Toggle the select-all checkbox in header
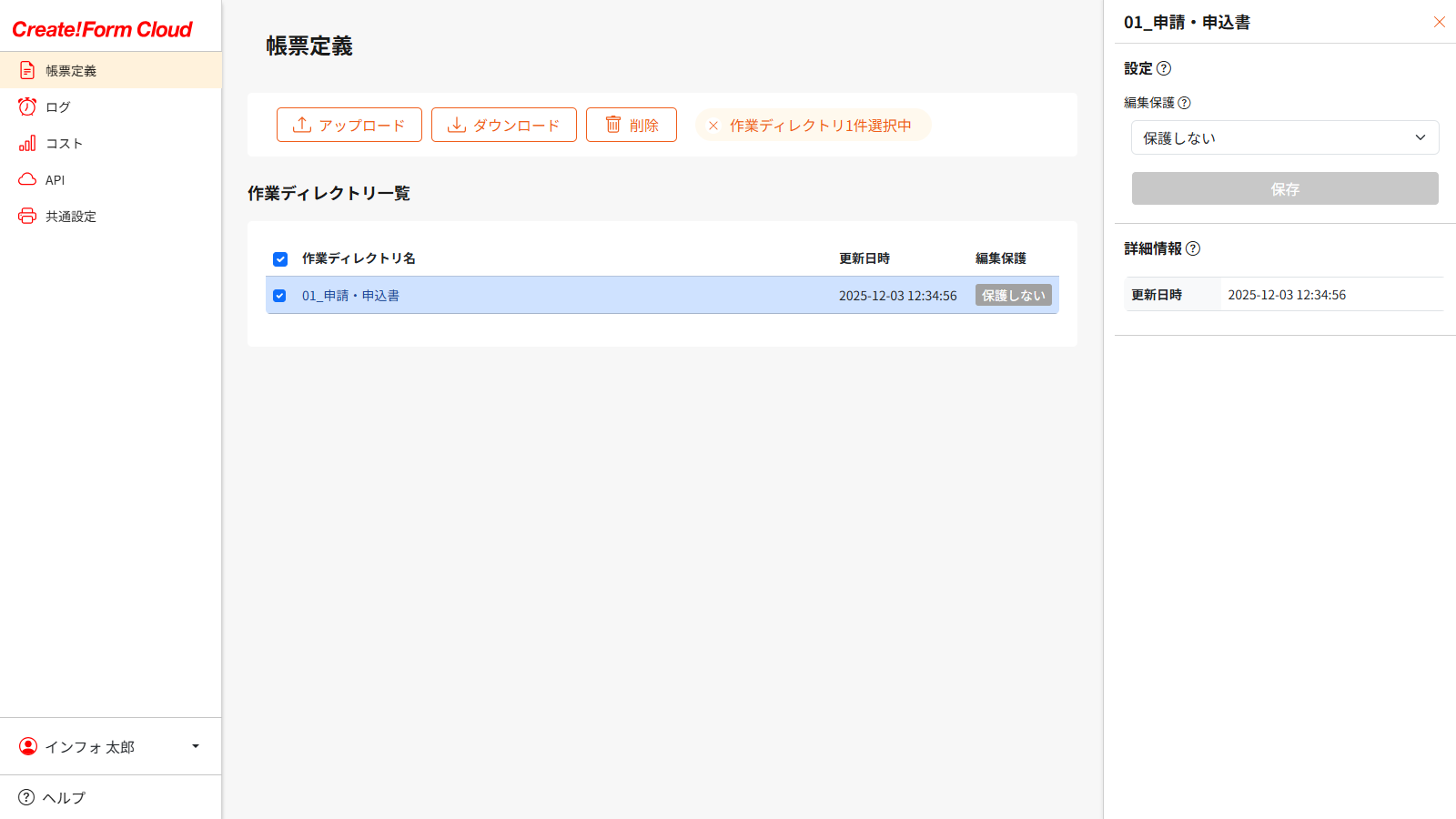1456x819 pixels. coord(280,259)
